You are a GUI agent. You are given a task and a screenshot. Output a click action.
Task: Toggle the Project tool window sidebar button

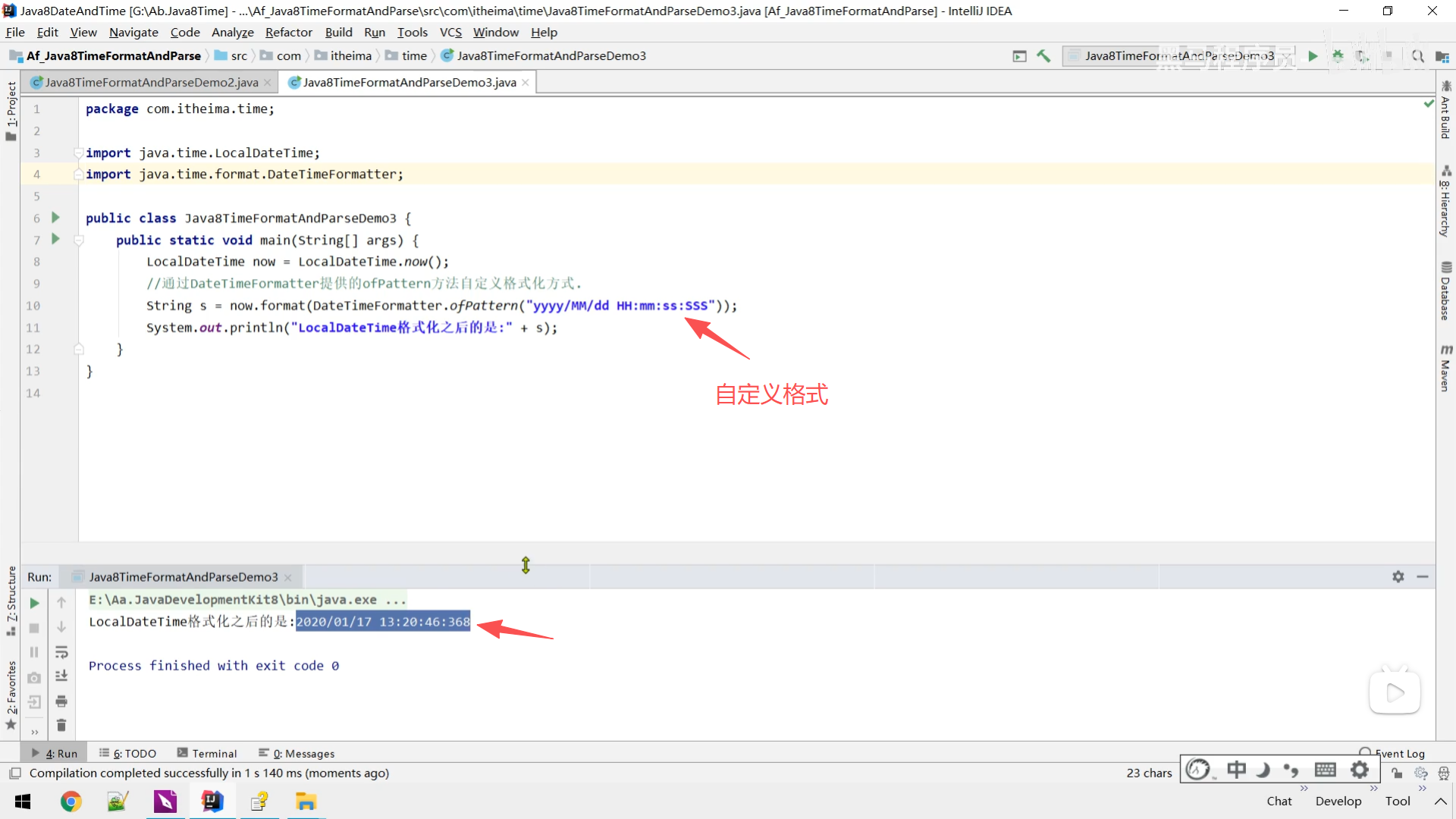[x=11, y=110]
